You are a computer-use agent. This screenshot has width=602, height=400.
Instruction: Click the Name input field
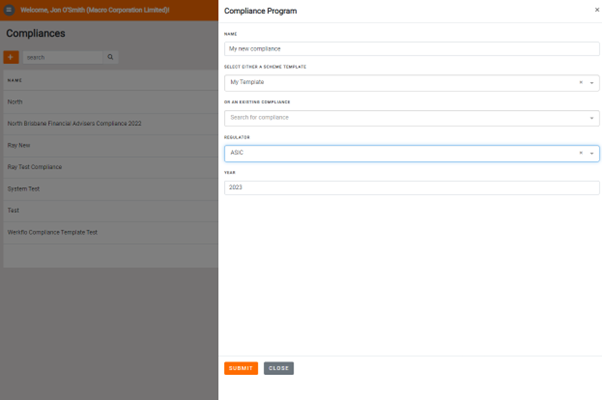(412, 49)
